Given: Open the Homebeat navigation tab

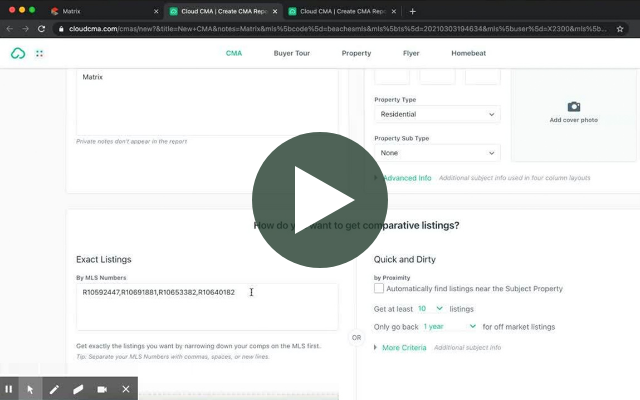Looking at the screenshot, I should pyautogui.click(x=469, y=53).
